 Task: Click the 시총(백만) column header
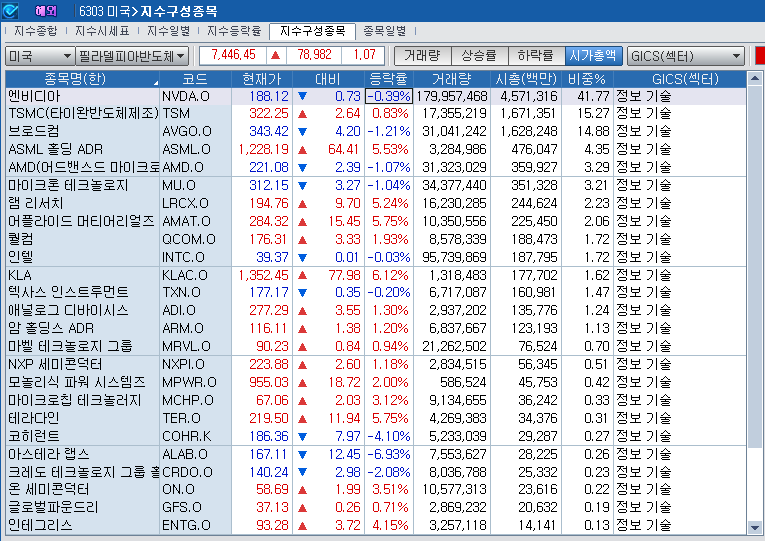tap(526, 79)
